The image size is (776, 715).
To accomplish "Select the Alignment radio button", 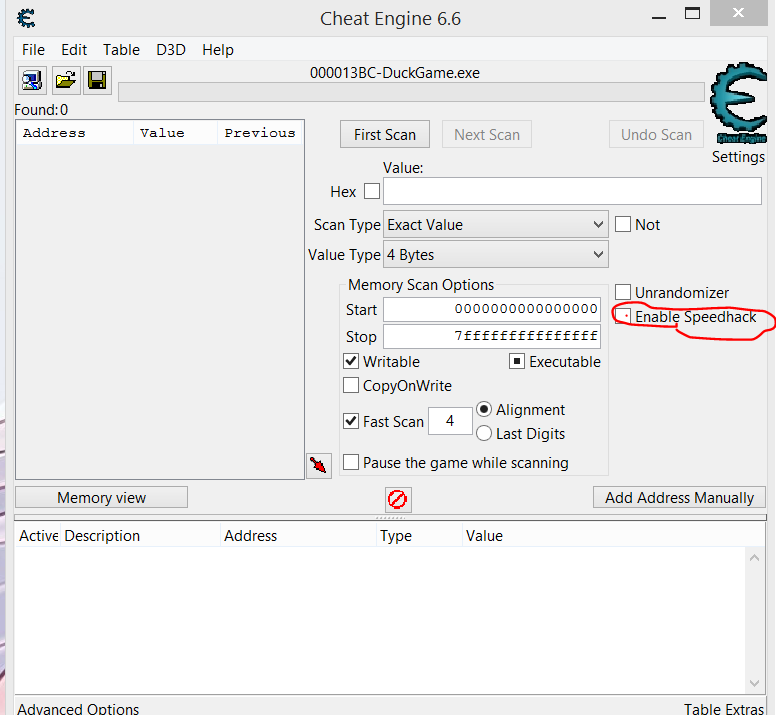I will point(484,409).
